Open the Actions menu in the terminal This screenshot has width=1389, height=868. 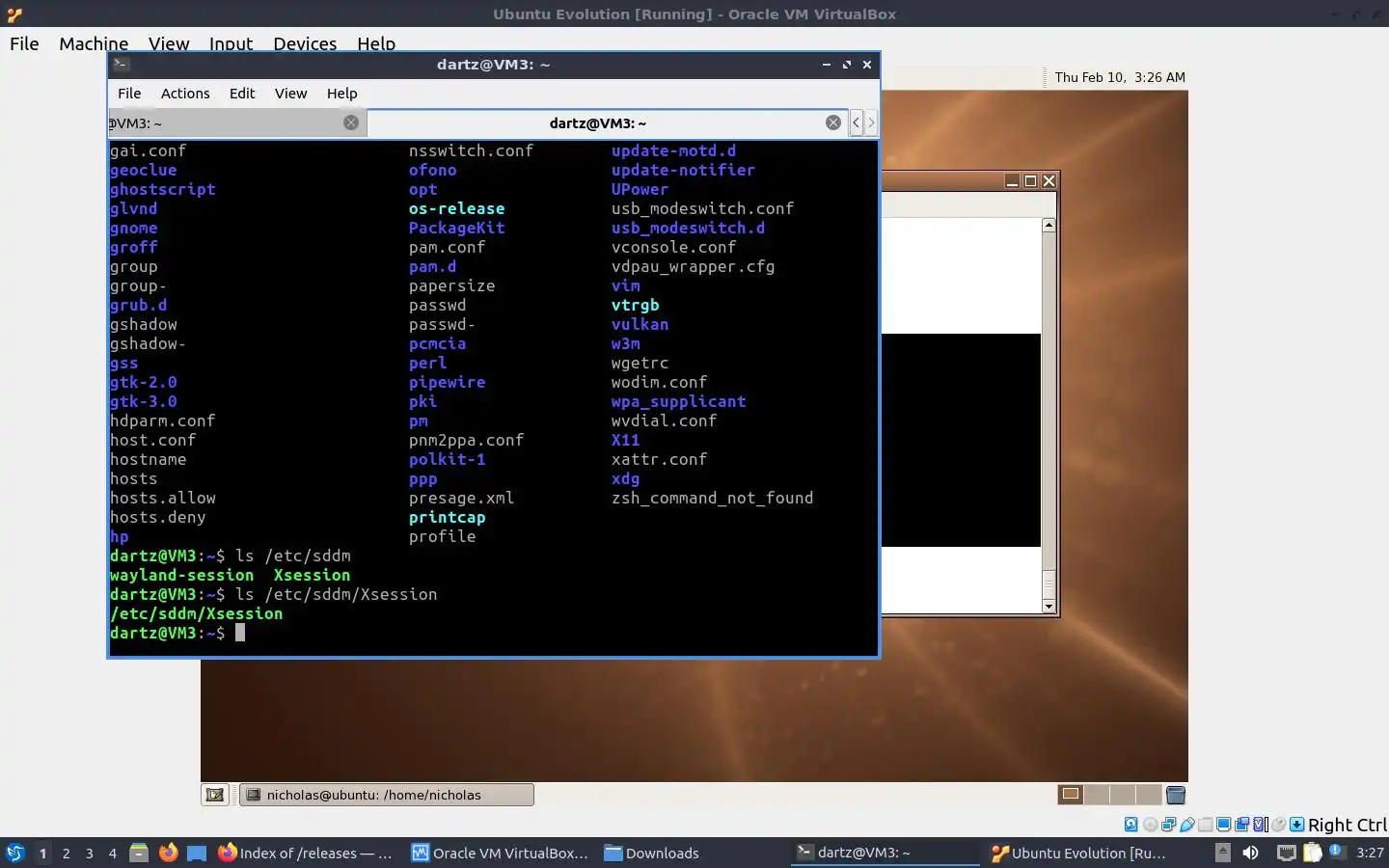click(x=185, y=94)
